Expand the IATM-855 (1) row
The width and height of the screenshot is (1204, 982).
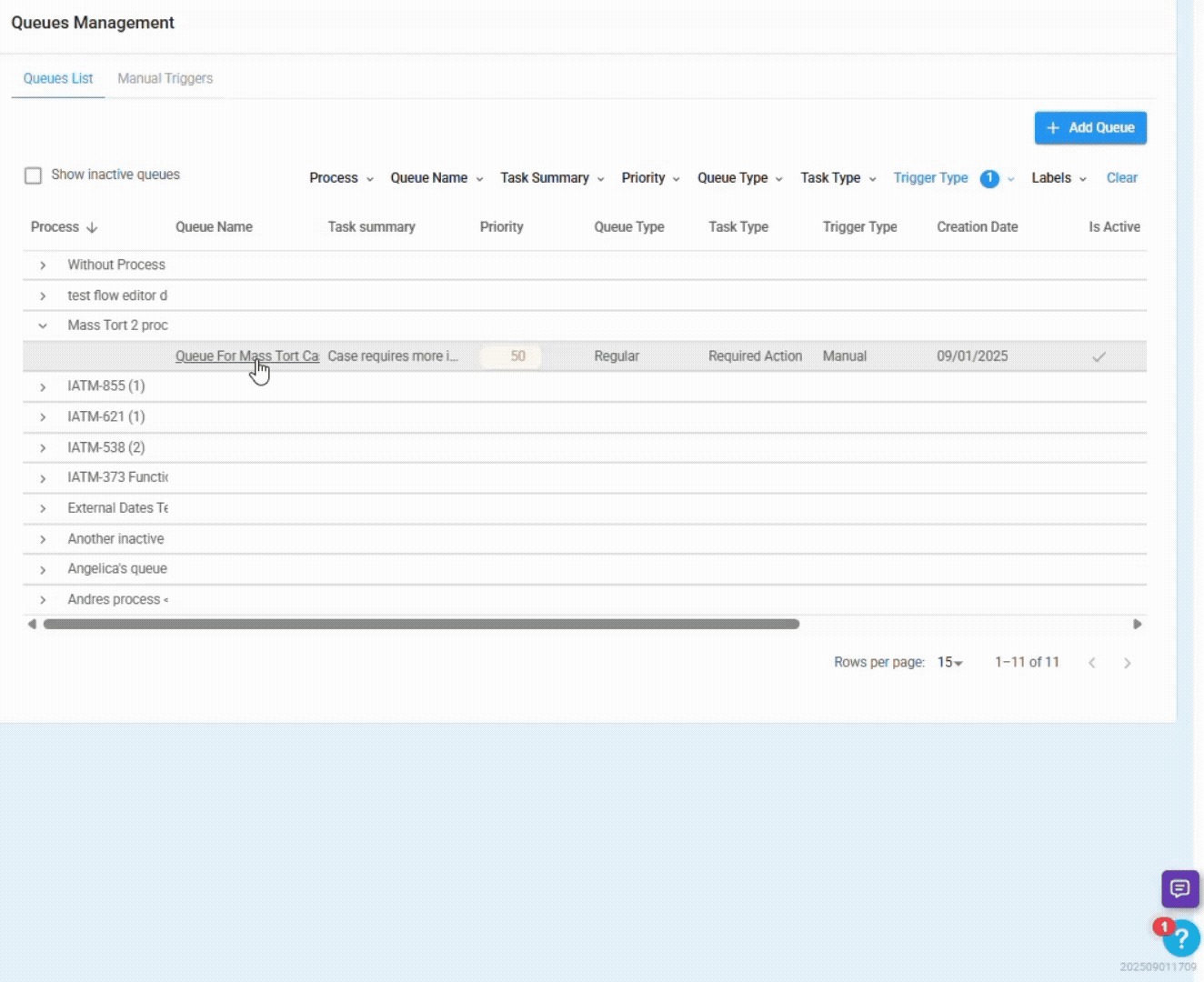(43, 386)
